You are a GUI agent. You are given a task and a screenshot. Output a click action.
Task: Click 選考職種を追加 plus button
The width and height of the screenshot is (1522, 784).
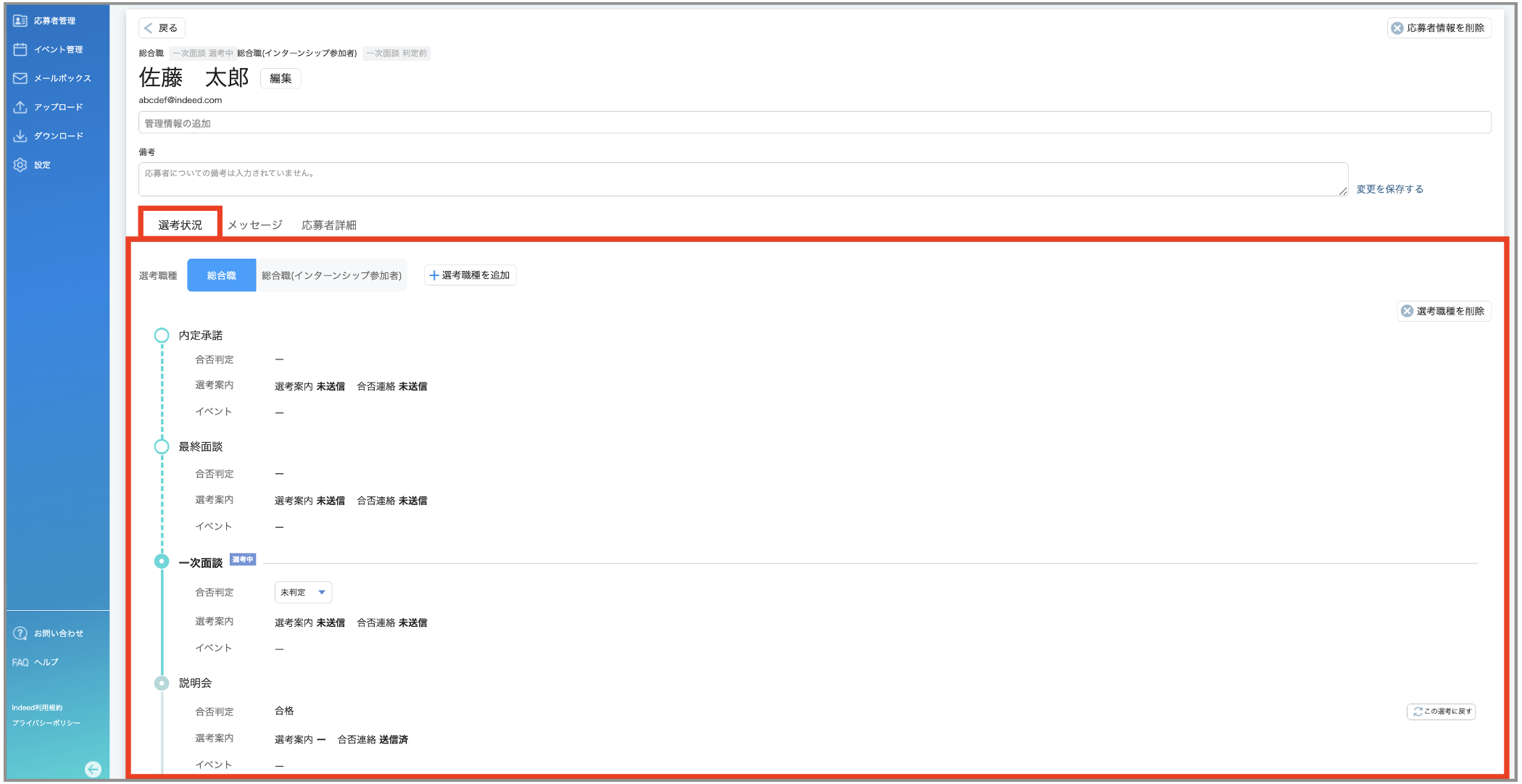click(x=470, y=275)
